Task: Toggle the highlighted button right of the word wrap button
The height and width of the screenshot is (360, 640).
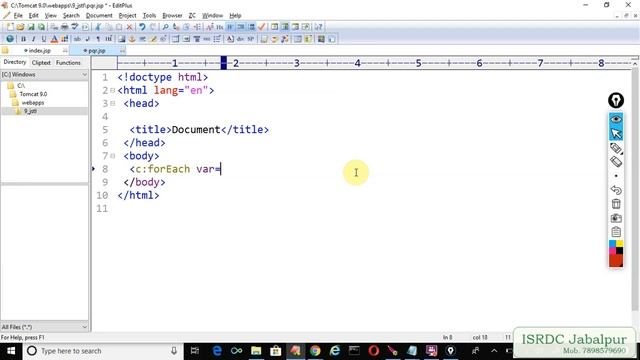Action: pyautogui.click(x=241, y=27)
